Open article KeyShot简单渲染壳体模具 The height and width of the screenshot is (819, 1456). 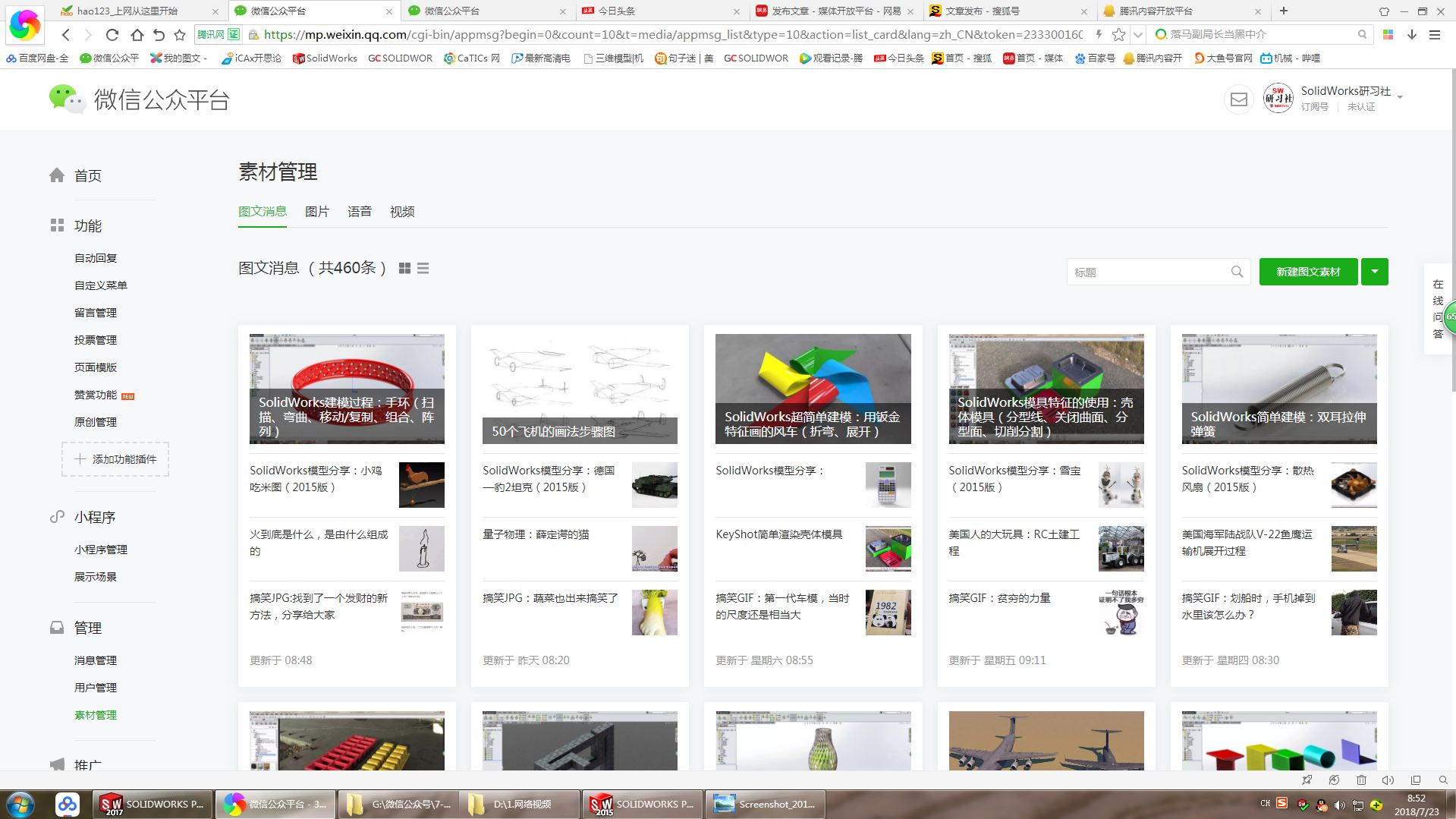point(779,534)
